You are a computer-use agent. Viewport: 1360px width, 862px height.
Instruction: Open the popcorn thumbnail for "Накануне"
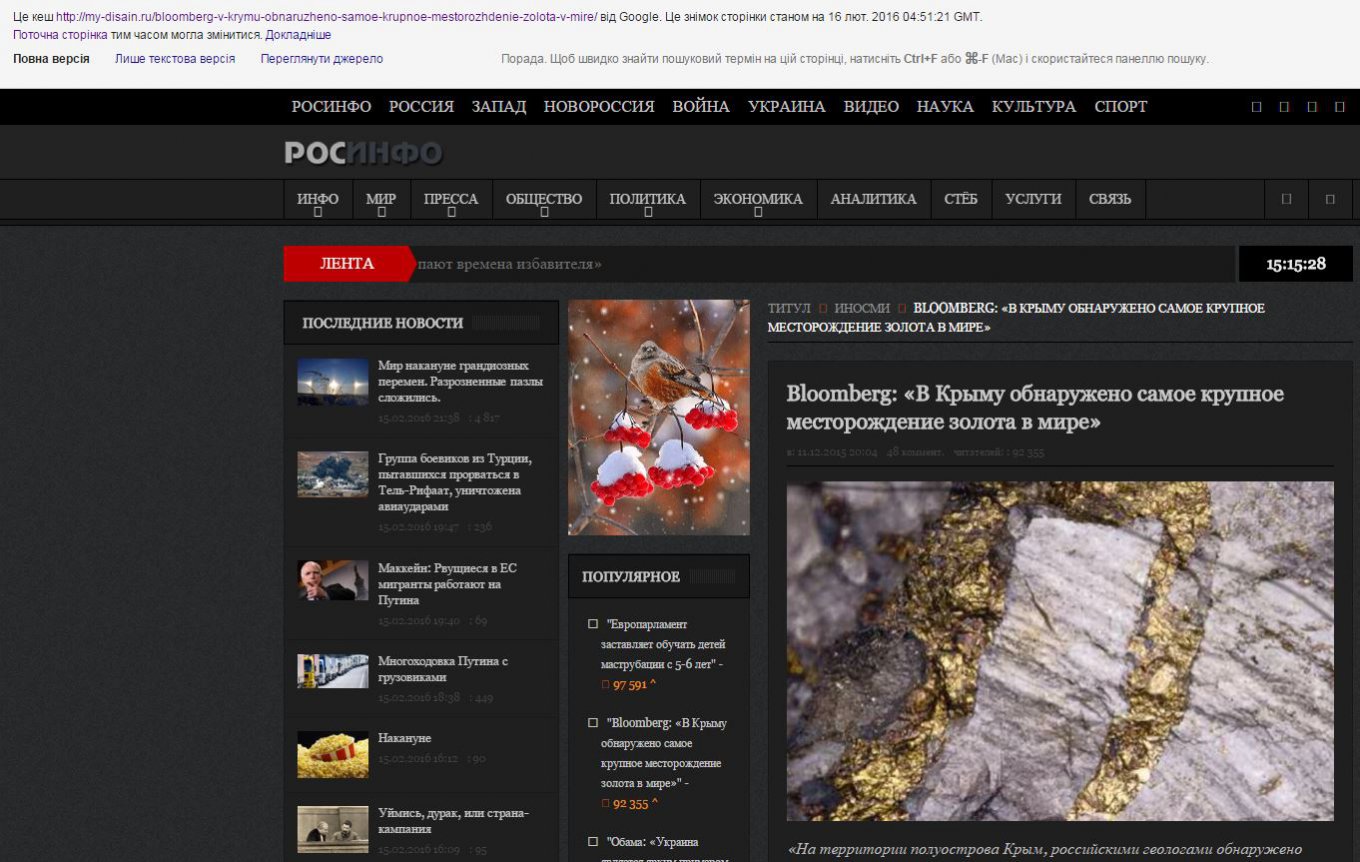333,754
